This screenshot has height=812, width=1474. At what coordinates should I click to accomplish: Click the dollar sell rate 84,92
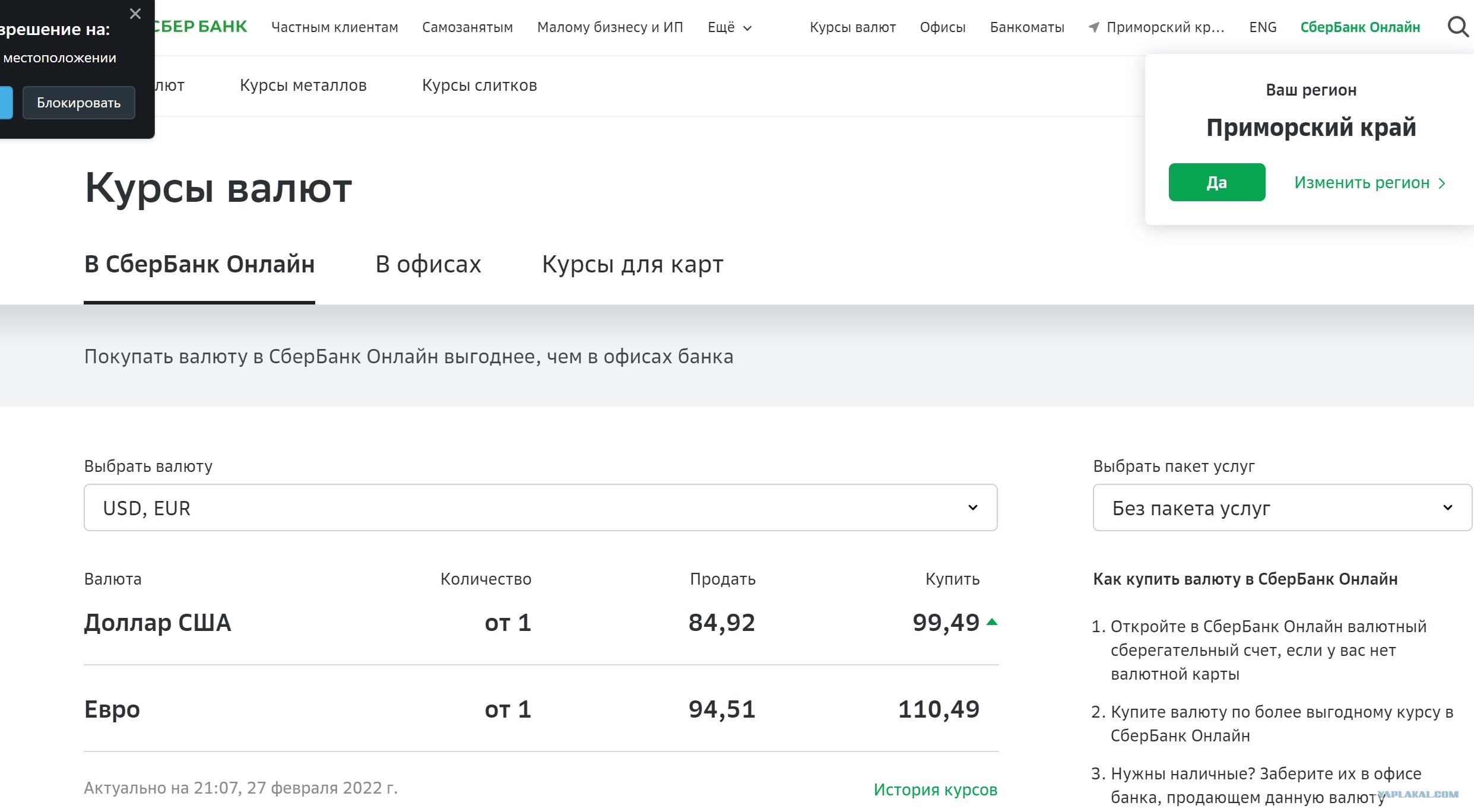coord(722,623)
